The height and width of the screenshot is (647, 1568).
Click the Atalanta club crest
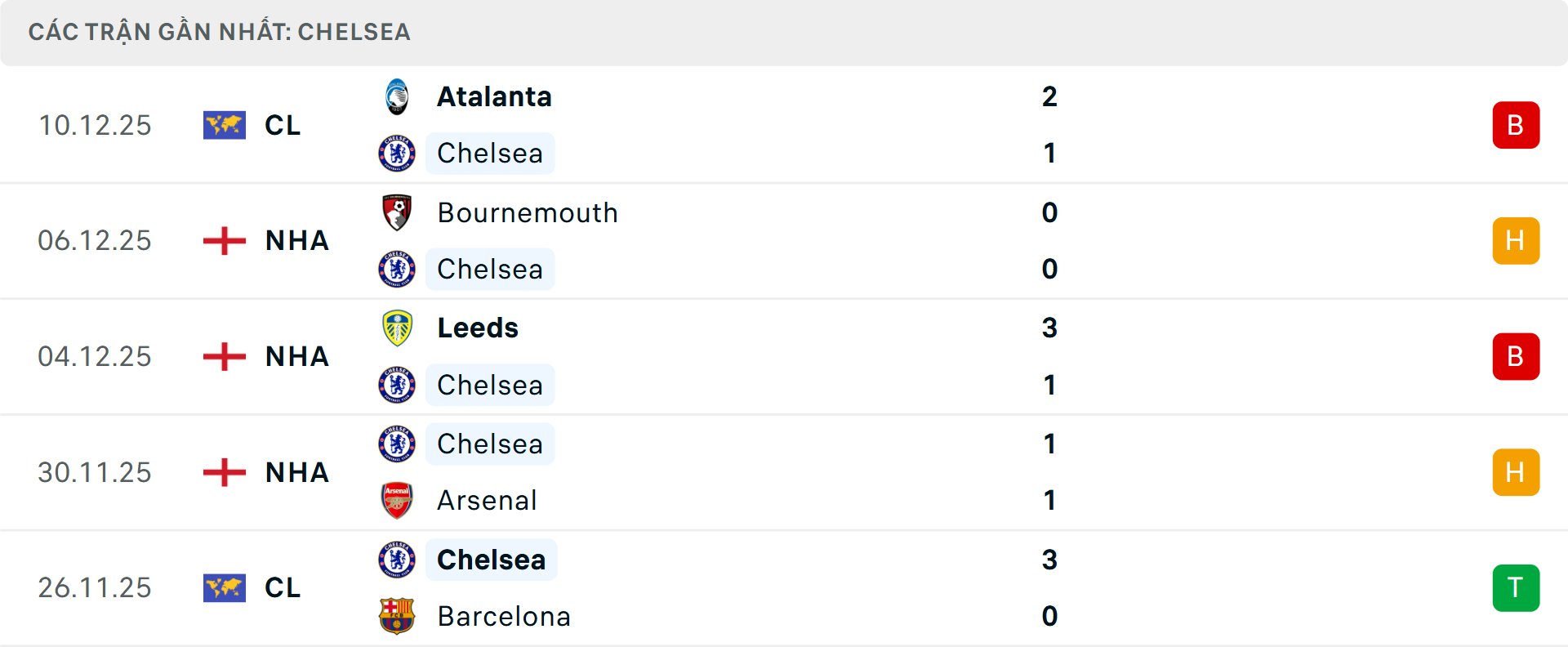397,97
